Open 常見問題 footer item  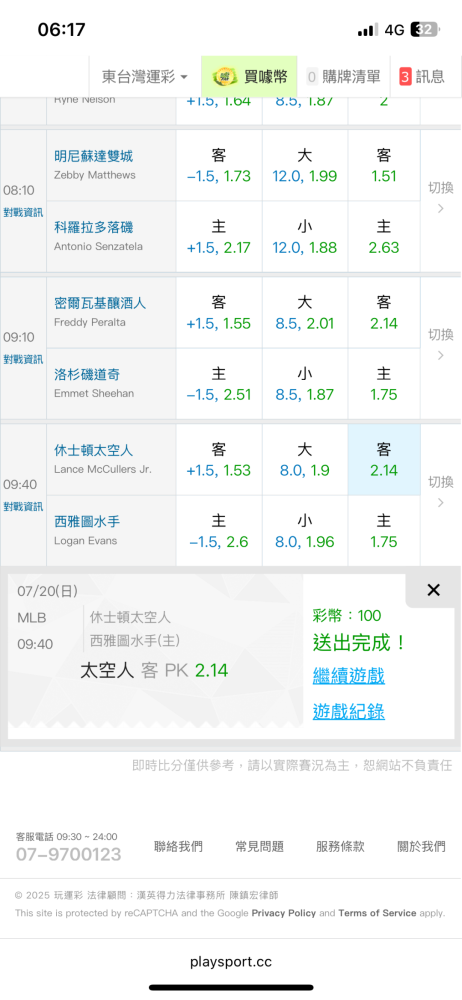[x=260, y=847]
